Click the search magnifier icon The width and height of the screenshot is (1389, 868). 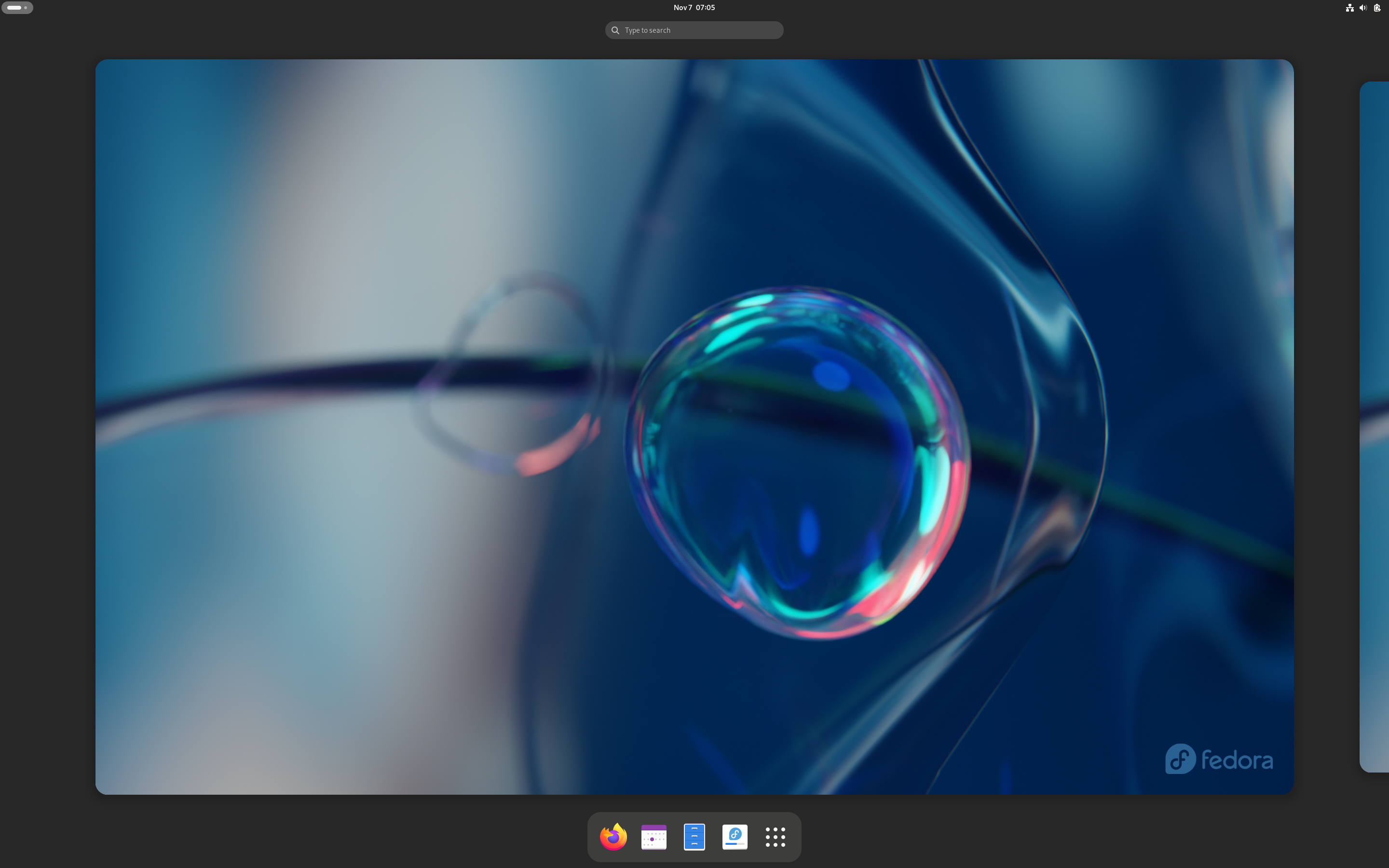tap(615, 30)
